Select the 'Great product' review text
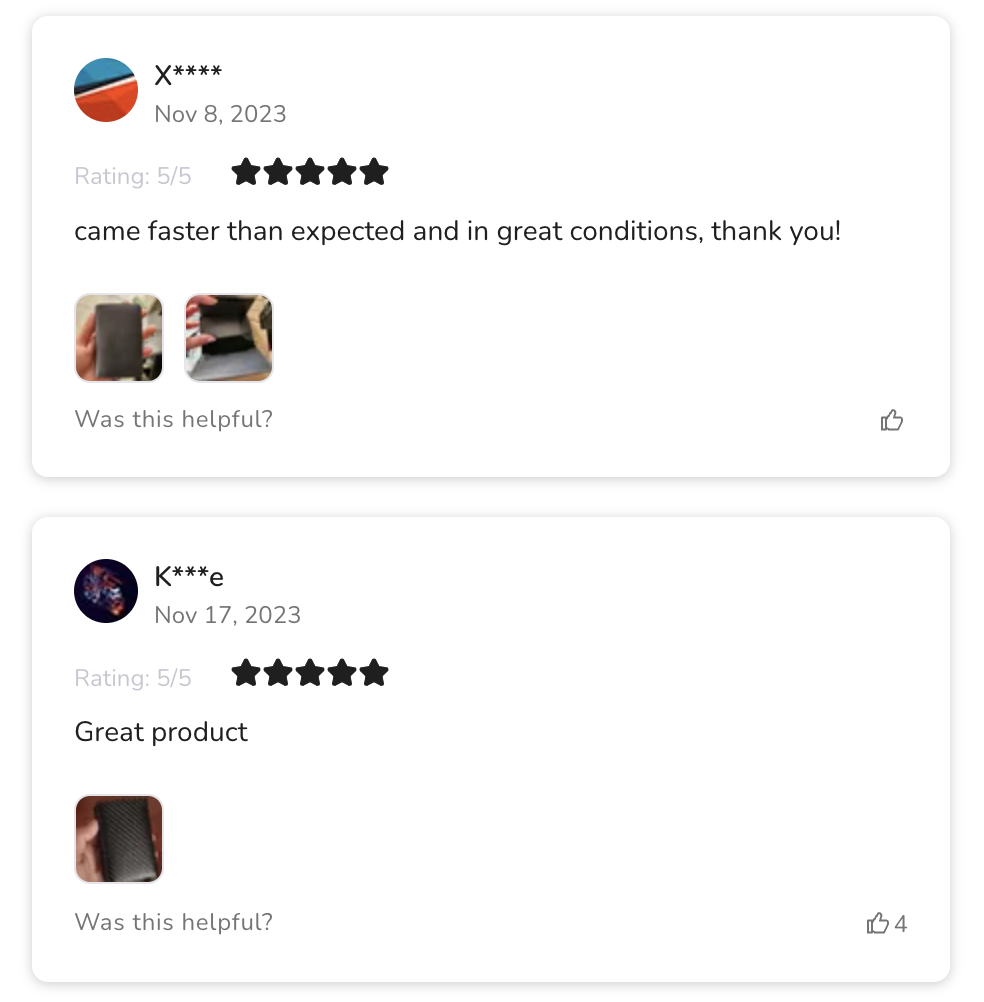The height and width of the screenshot is (1002, 984). click(x=161, y=732)
